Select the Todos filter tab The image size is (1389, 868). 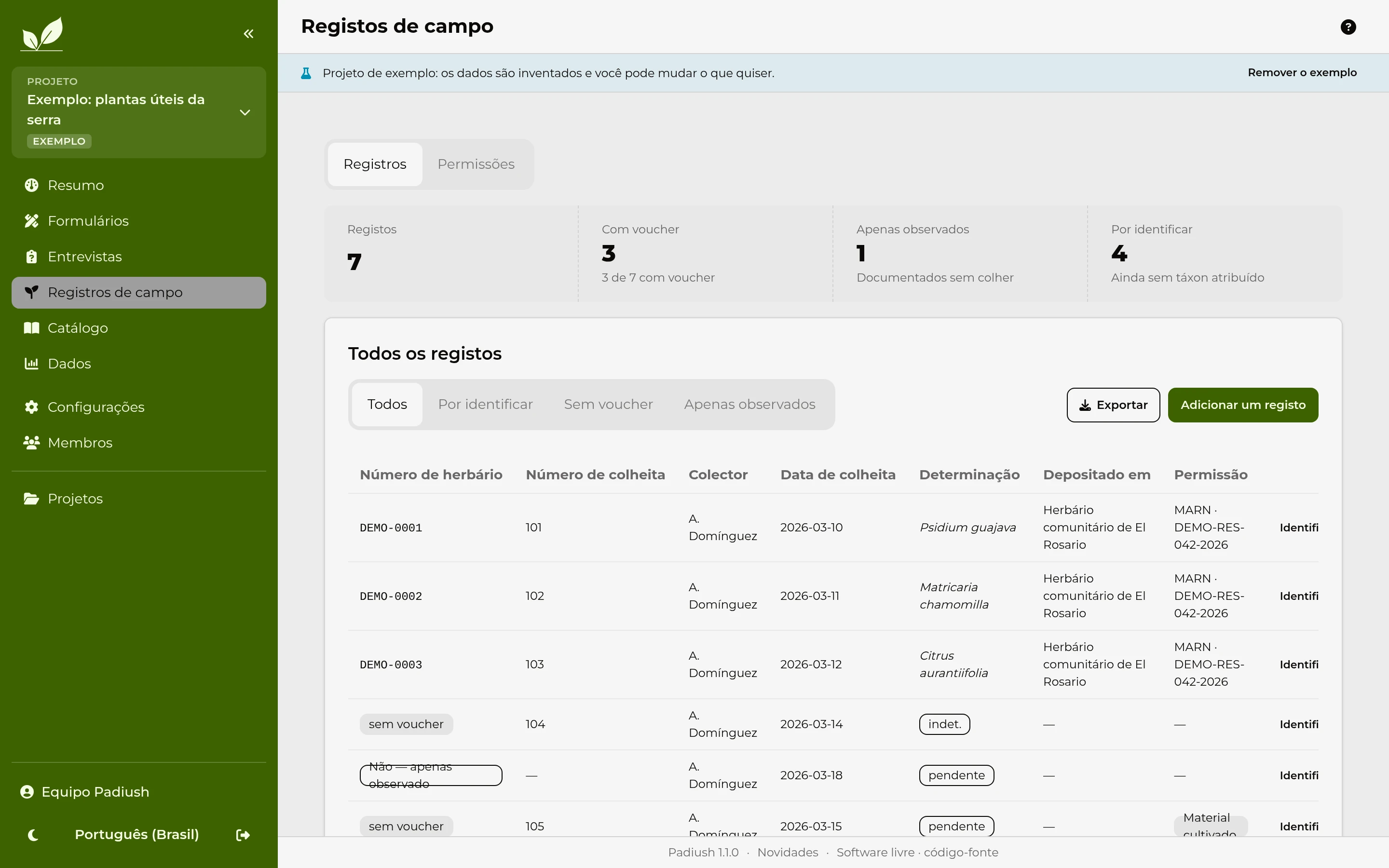click(x=387, y=405)
